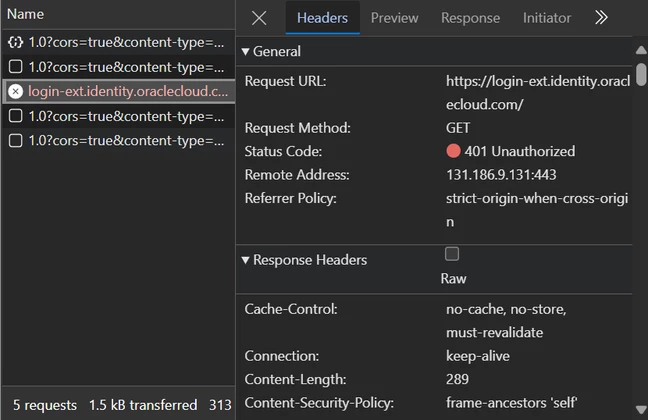
Task: Click the red error icon of failed request
Action: point(16,91)
